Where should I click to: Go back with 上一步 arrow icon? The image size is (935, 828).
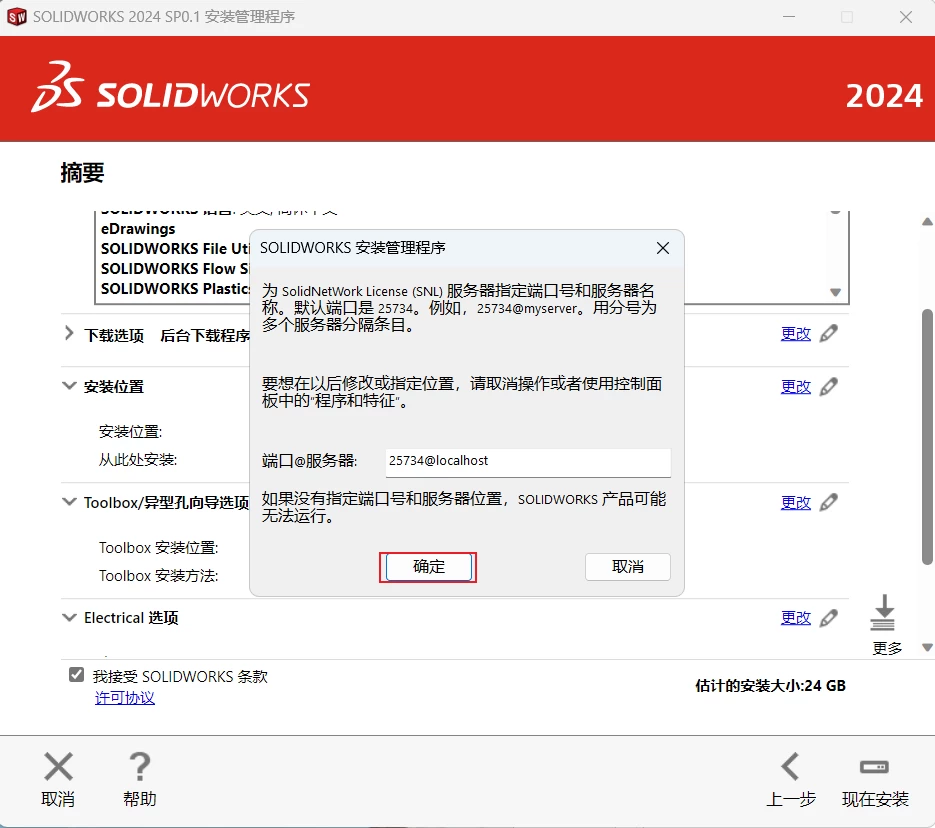(x=790, y=767)
